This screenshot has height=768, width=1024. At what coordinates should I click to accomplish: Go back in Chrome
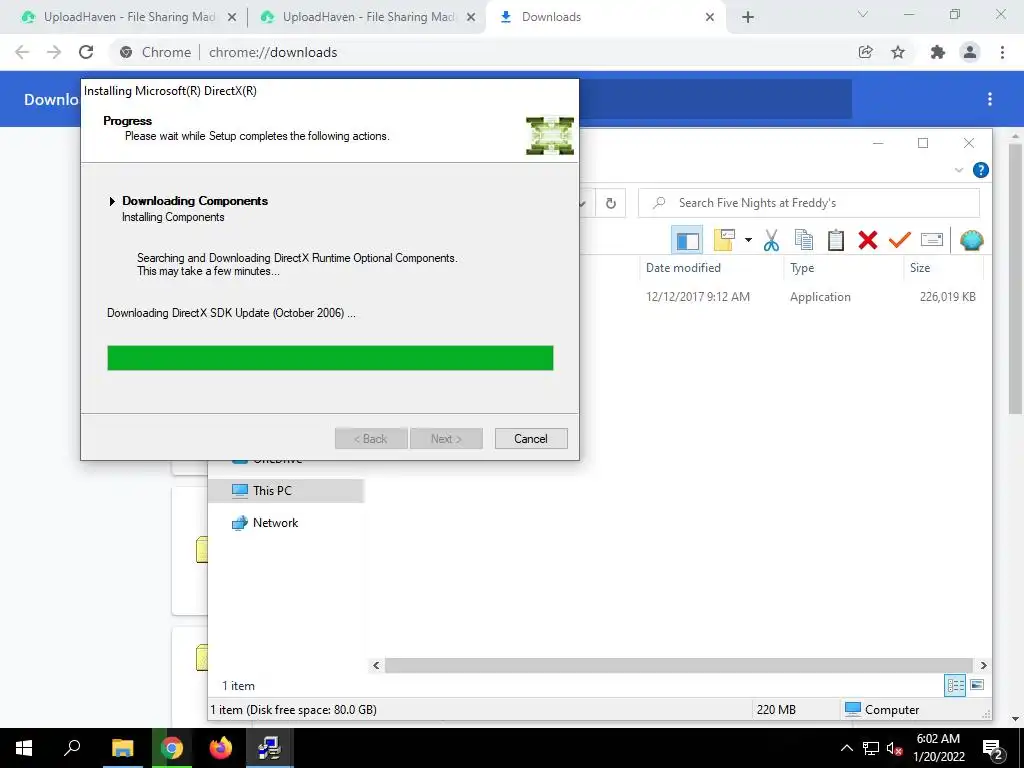[x=22, y=52]
